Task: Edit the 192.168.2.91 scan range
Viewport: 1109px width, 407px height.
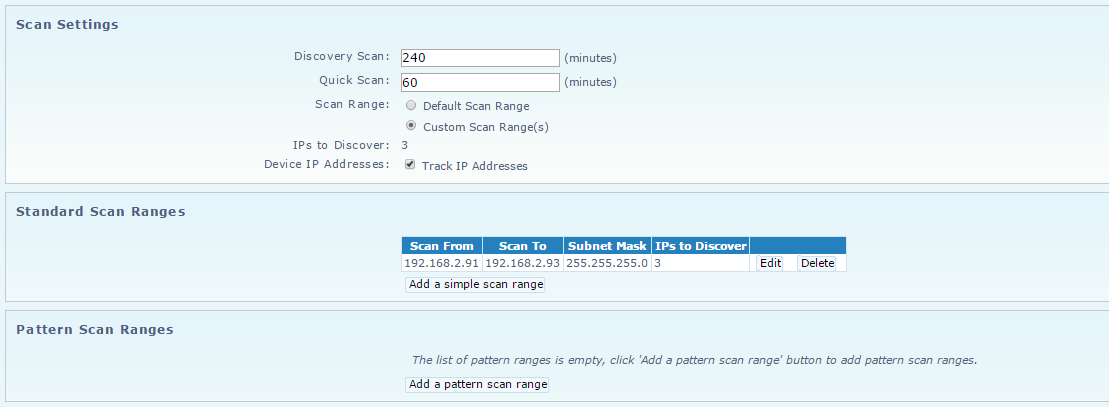Action: [x=770, y=263]
